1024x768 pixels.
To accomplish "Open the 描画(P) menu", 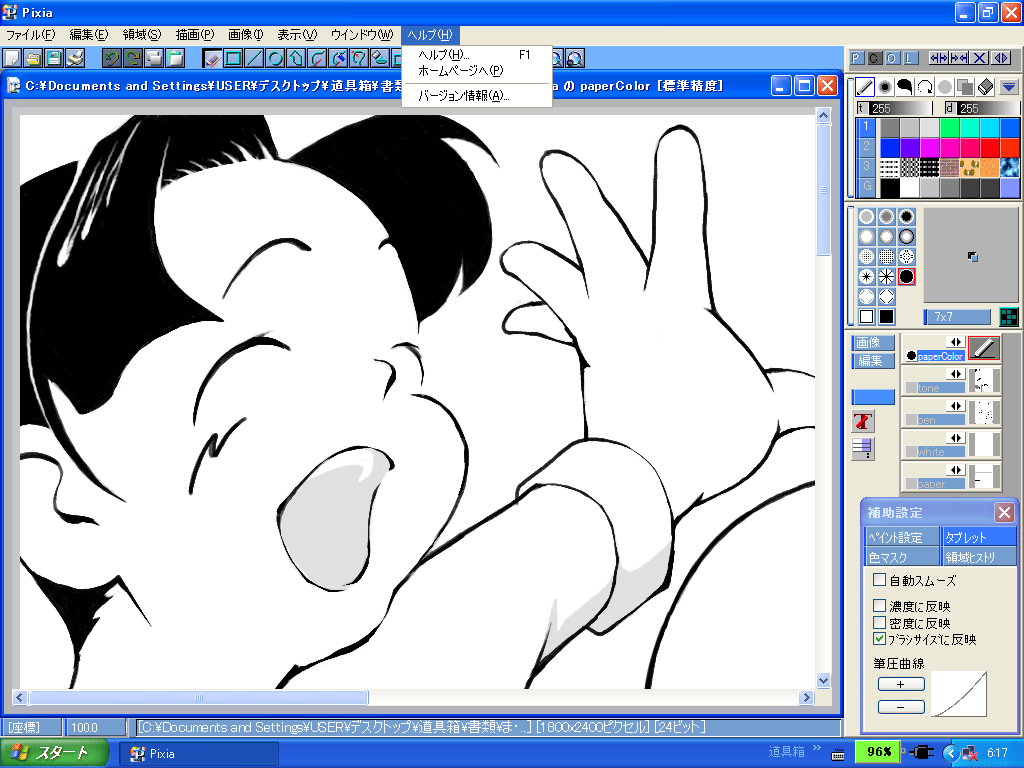I will [195, 35].
